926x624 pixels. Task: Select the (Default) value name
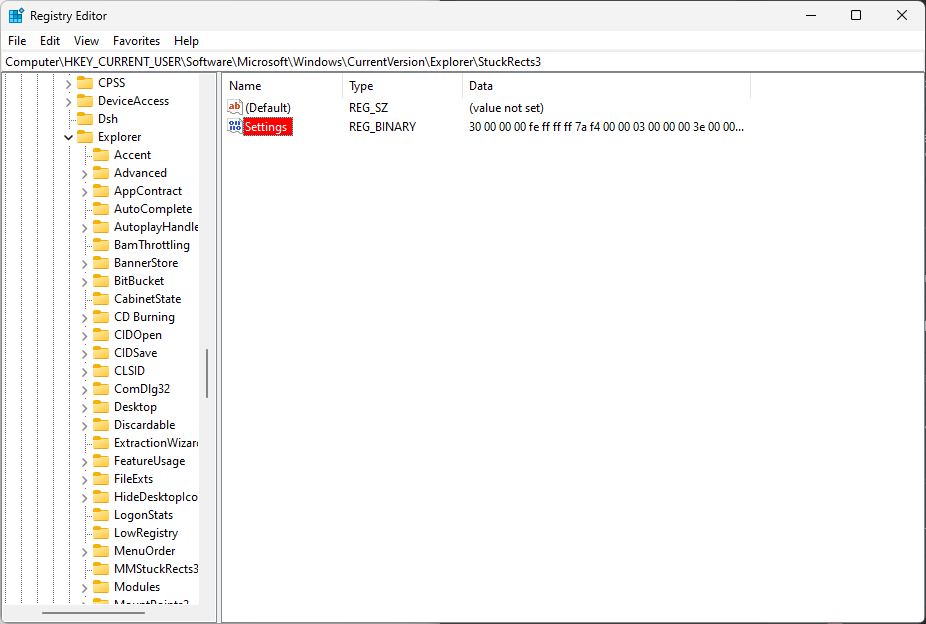click(x=268, y=107)
